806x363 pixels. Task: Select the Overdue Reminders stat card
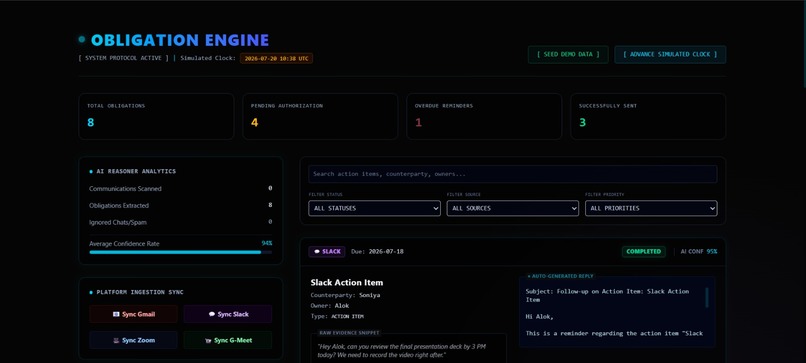[484, 116]
